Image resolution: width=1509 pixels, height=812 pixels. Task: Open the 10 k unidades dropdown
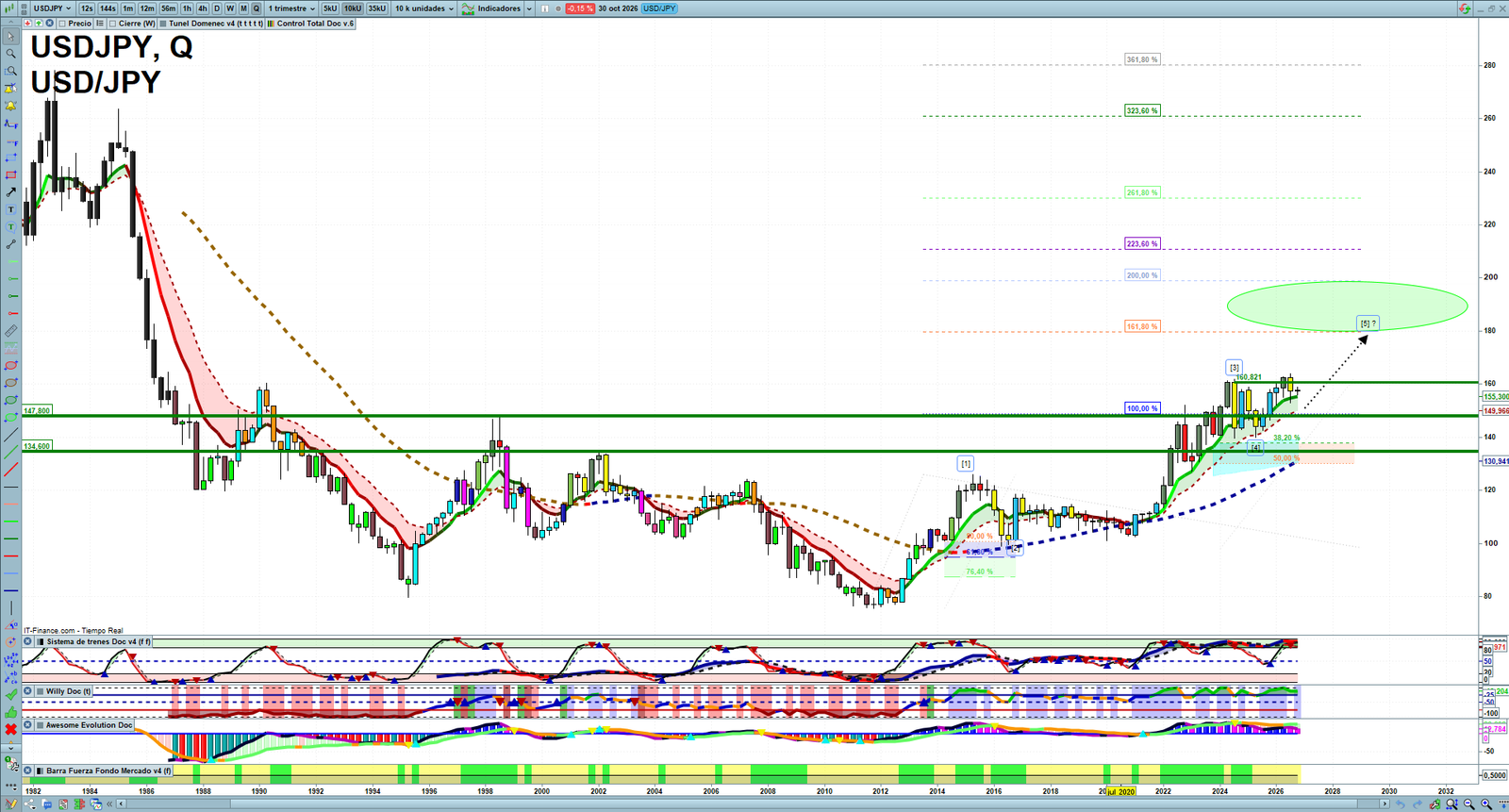tap(423, 8)
